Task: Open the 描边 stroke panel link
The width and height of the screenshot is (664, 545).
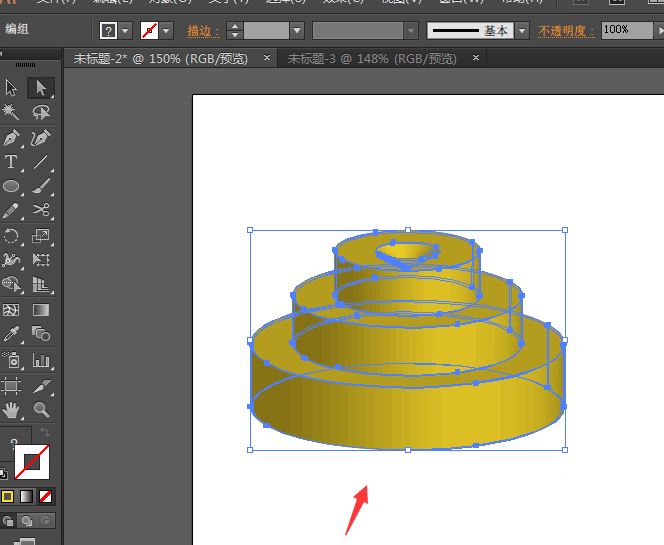Action: (x=204, y=31)
